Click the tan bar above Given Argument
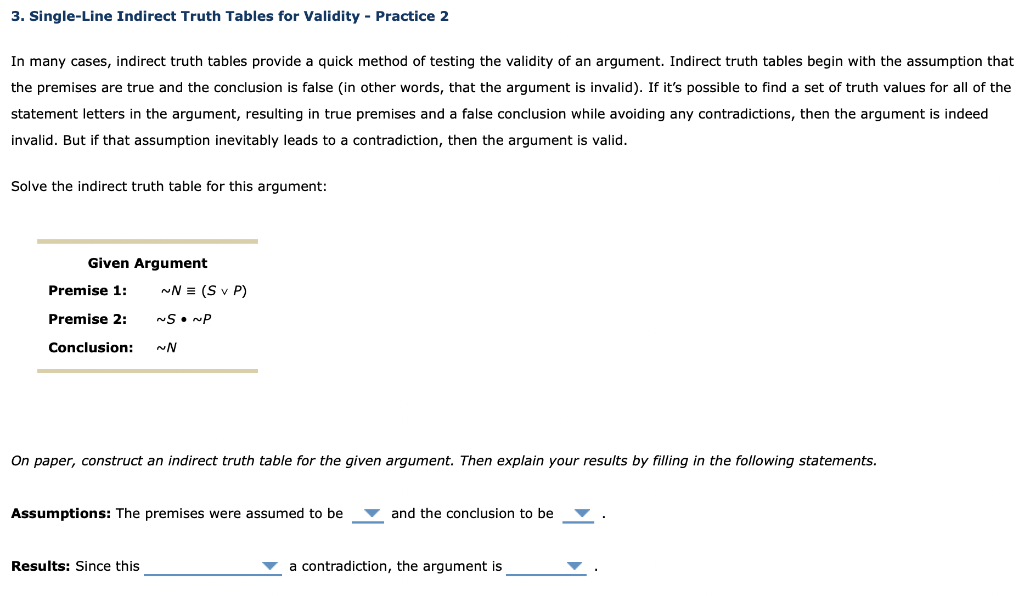Viewport: 1024px width, 596px height. click(147, 240)
